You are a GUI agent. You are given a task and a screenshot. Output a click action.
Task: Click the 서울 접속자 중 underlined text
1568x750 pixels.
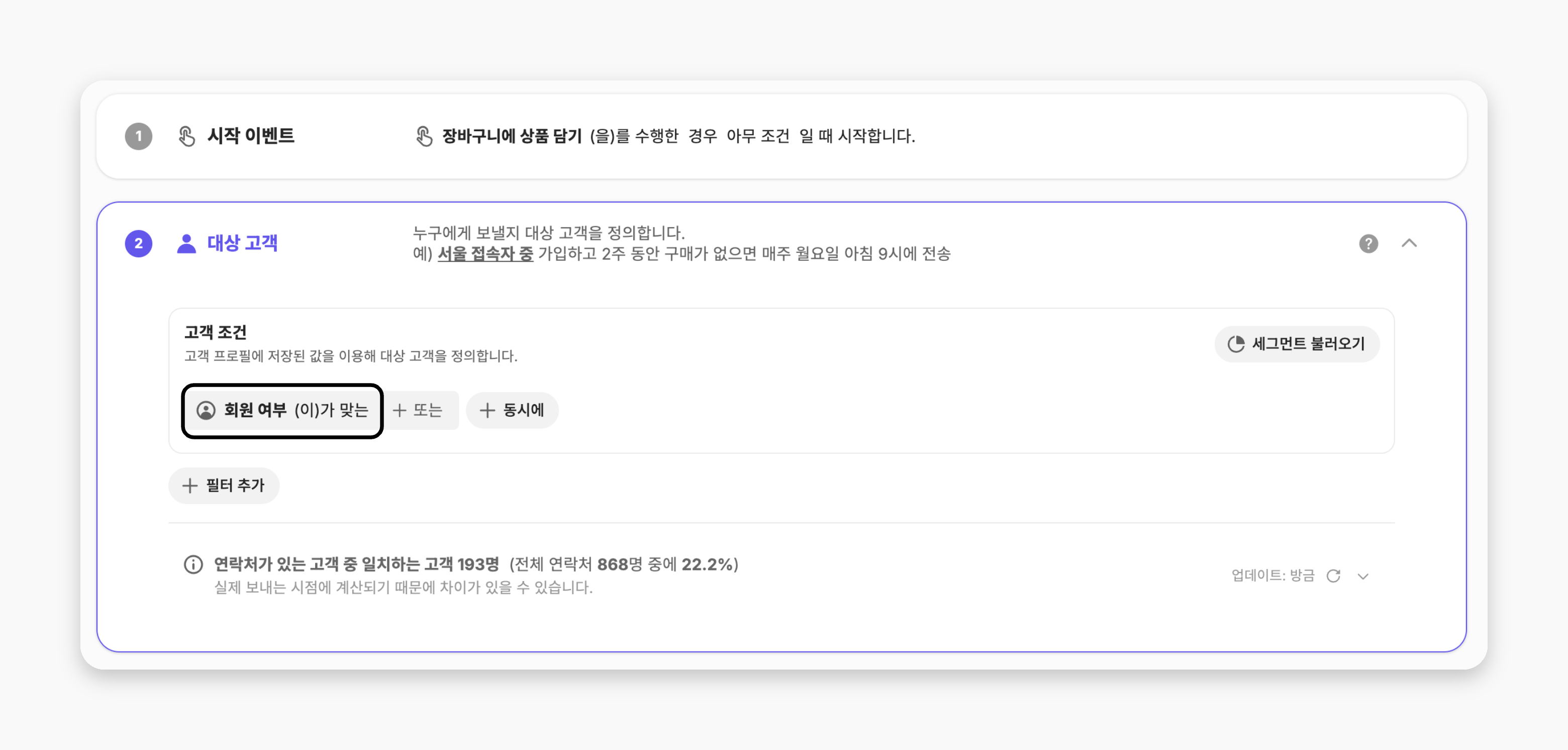click(485, 253)
